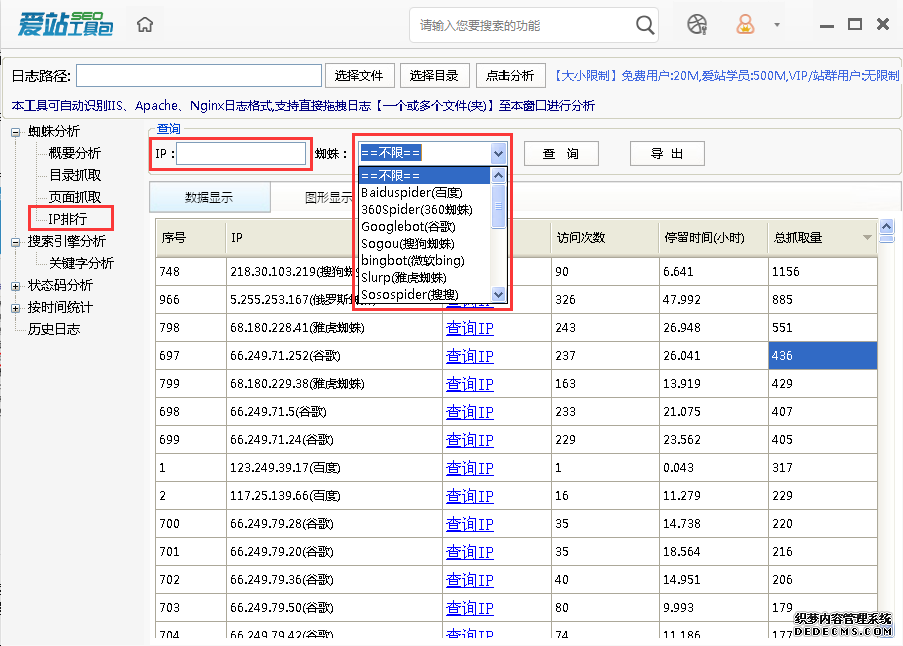Choose Baiduspider(百度) in the spider list
Viewport: 903px width, 646px height.
[x=411, y=192]
